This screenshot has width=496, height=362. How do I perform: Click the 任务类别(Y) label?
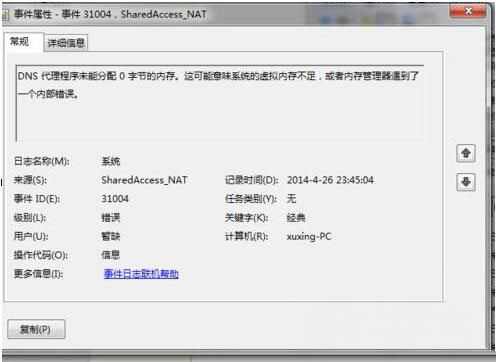(x=251, y=199)
